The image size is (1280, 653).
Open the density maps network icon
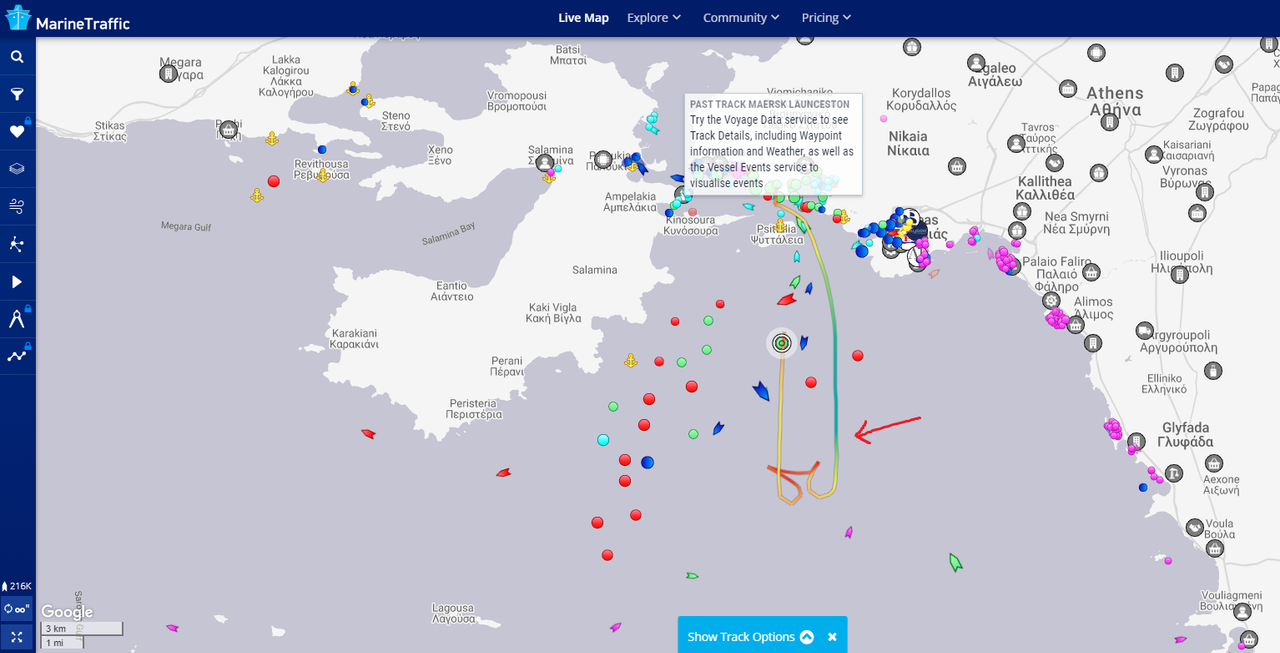(17, 244)
